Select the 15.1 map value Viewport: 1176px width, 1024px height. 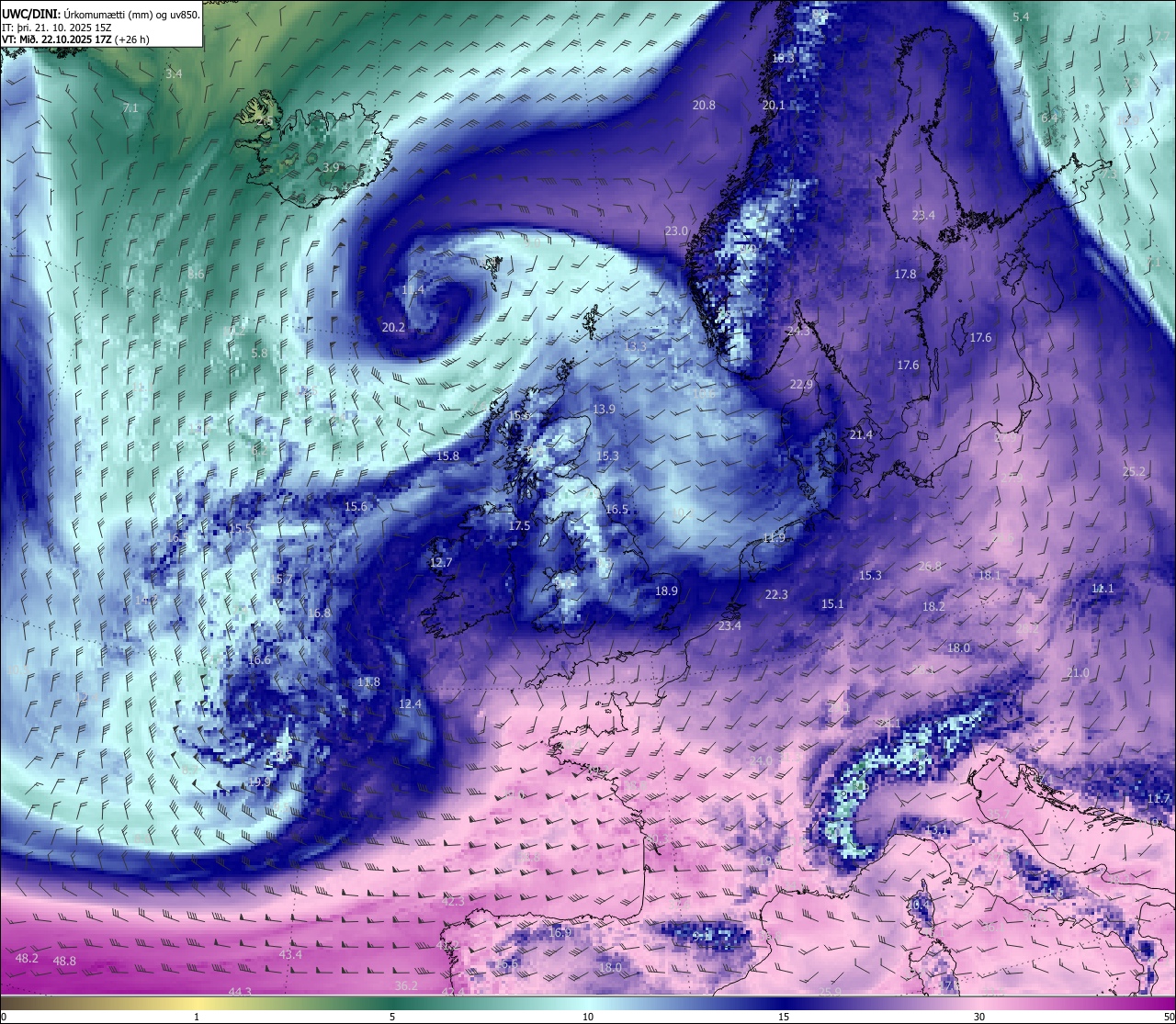click(832, 603)
